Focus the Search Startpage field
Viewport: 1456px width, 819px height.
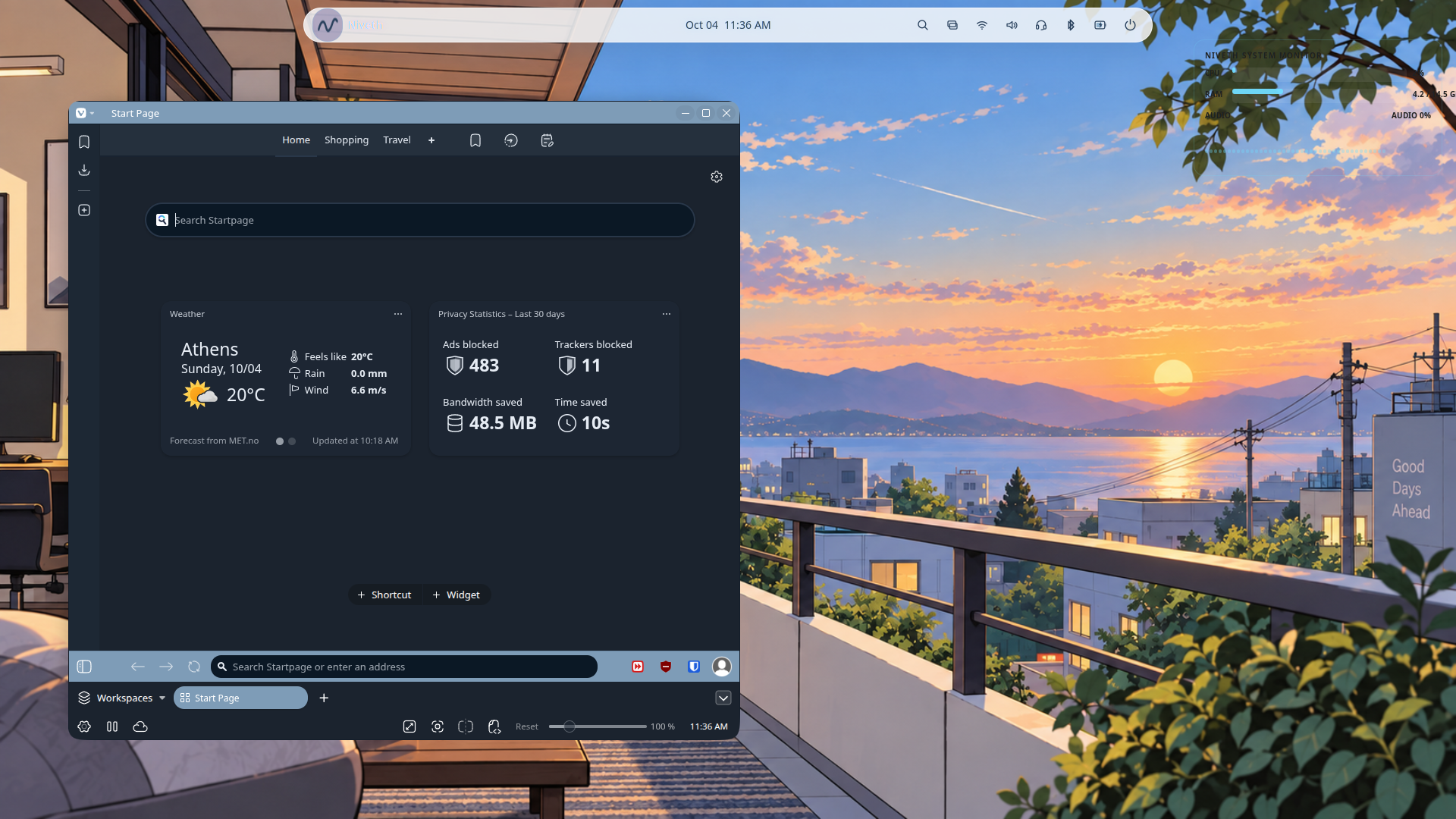[420, 220]
